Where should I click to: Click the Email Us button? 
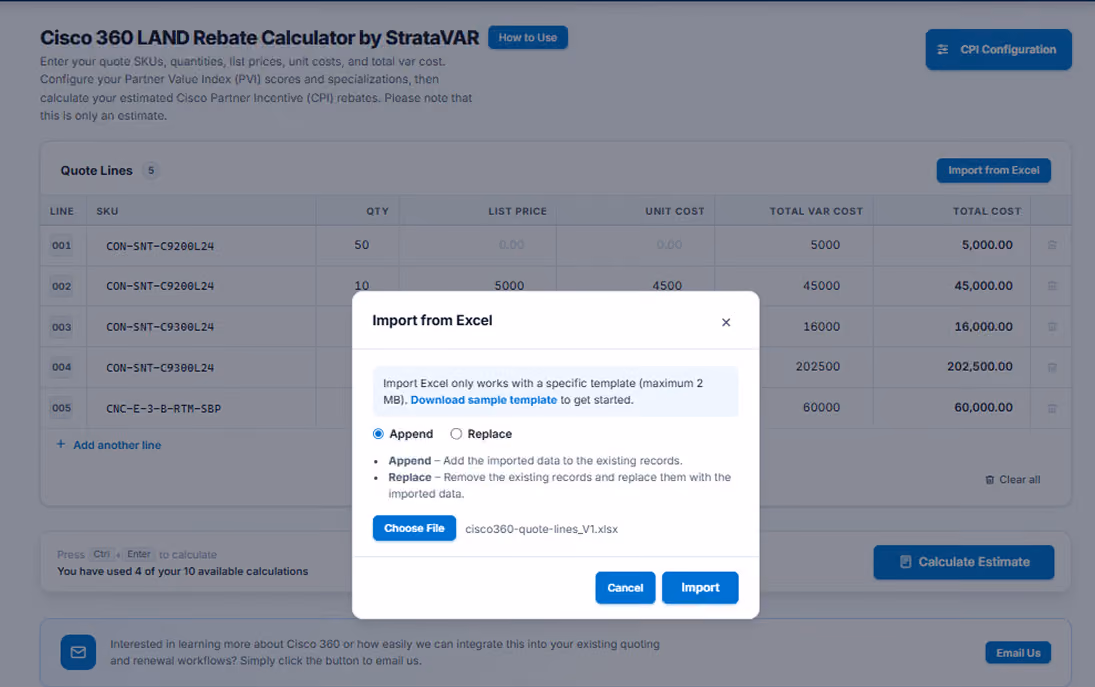click(1017, 653)
